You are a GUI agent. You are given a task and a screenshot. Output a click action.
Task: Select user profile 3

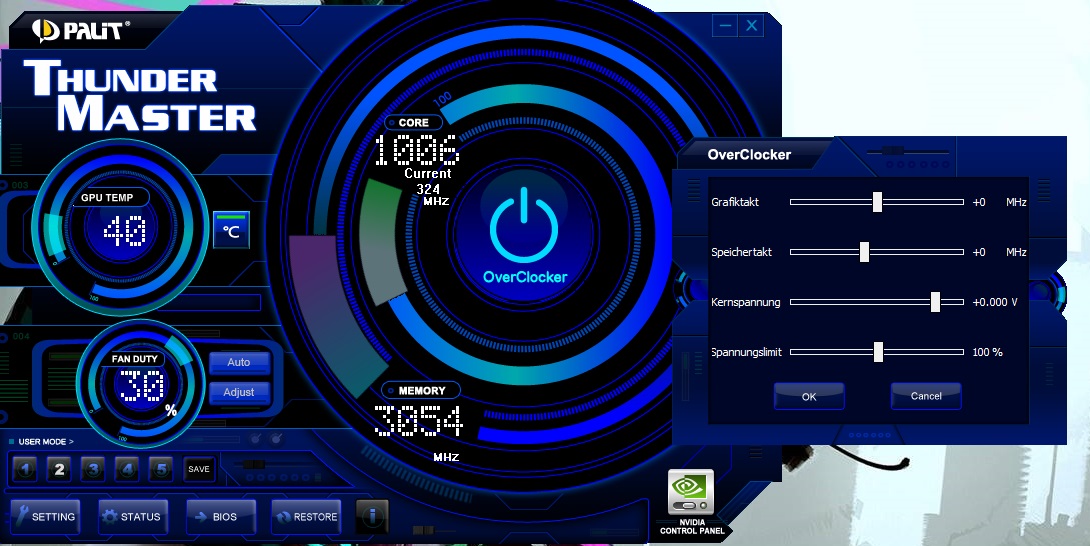click(93, 469)
